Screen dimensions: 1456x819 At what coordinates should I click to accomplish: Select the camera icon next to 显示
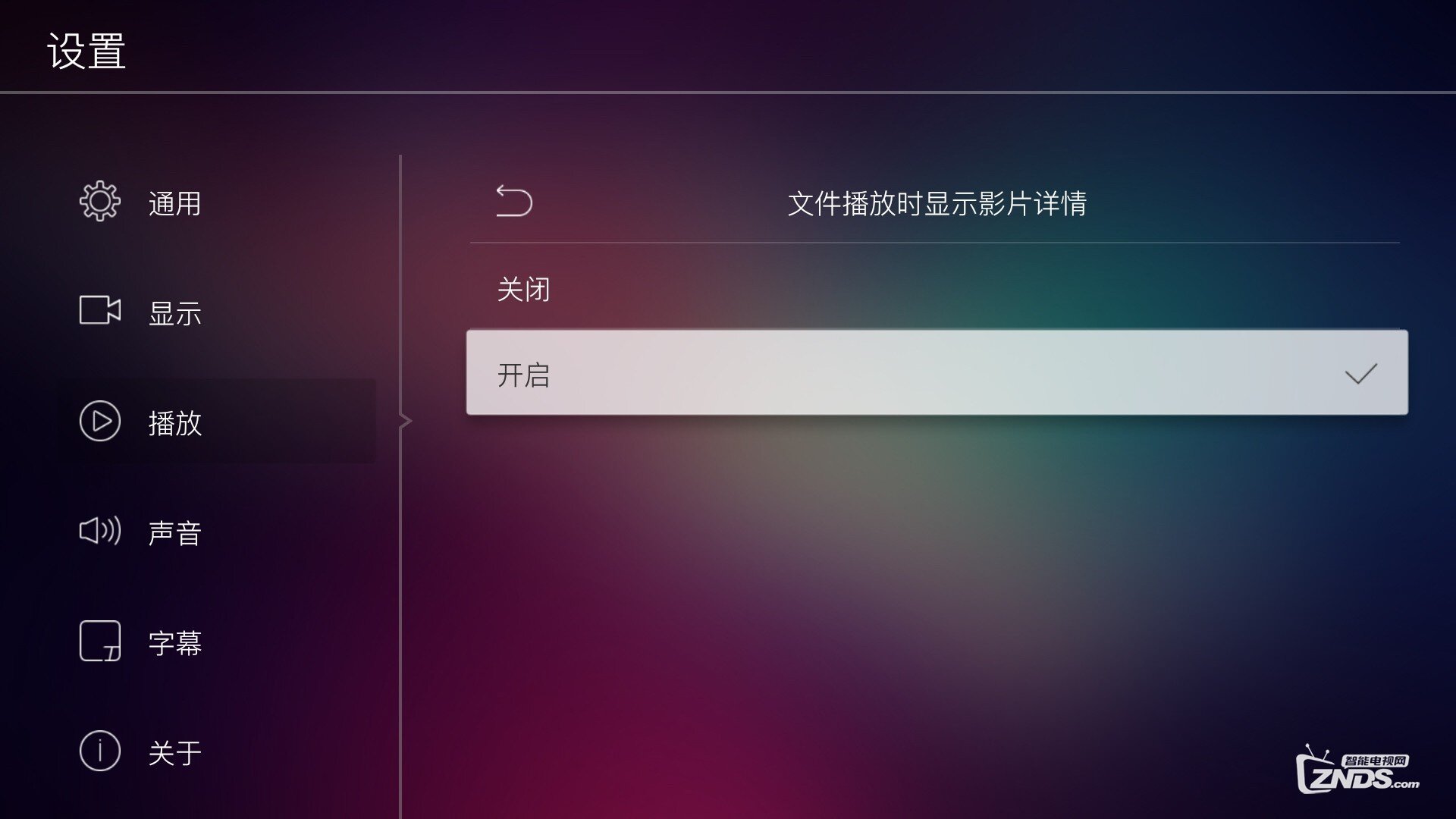(x=100, y=310)
